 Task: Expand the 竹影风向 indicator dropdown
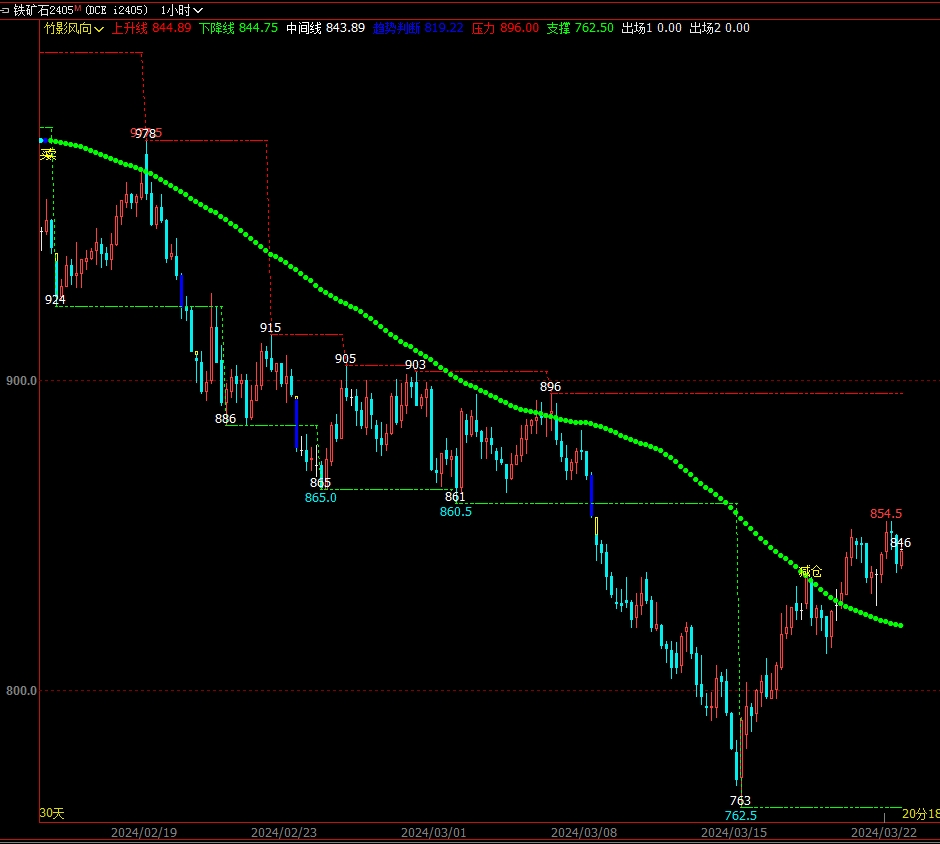pyautogui.click(x=75, y=28)
